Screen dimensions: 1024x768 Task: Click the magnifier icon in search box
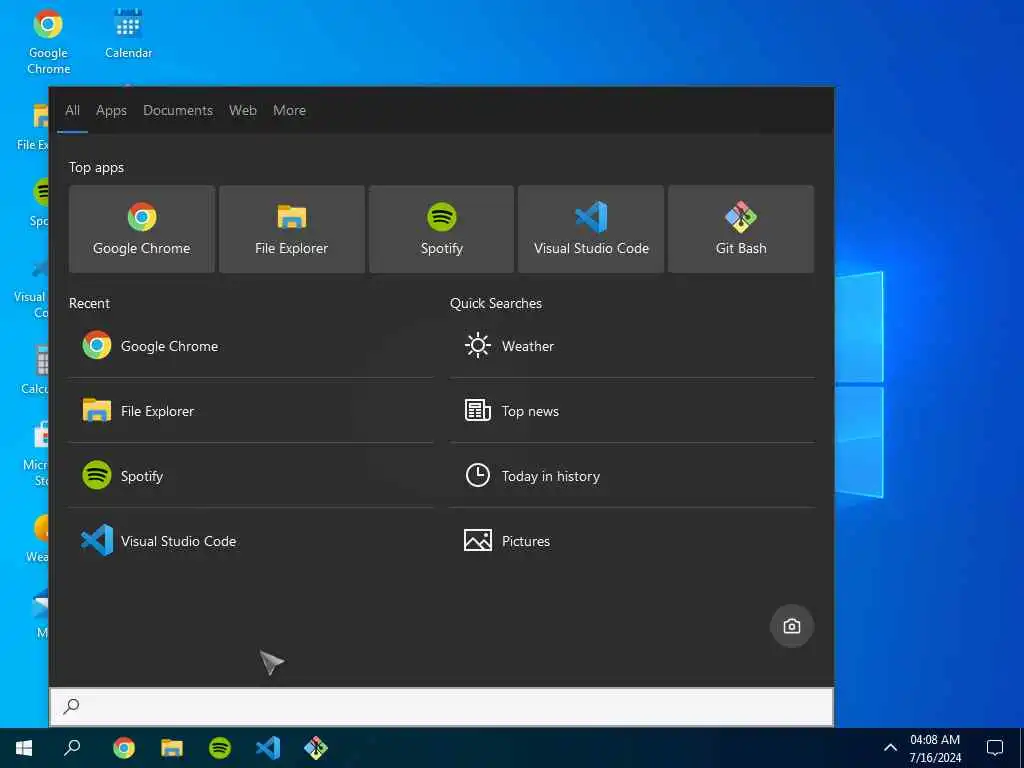(71, 706)
